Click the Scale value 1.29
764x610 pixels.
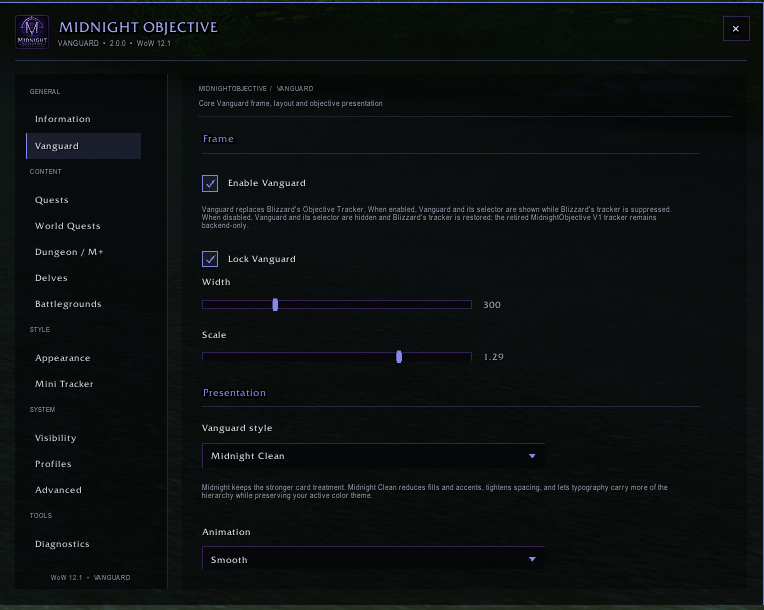pos(493,357)
